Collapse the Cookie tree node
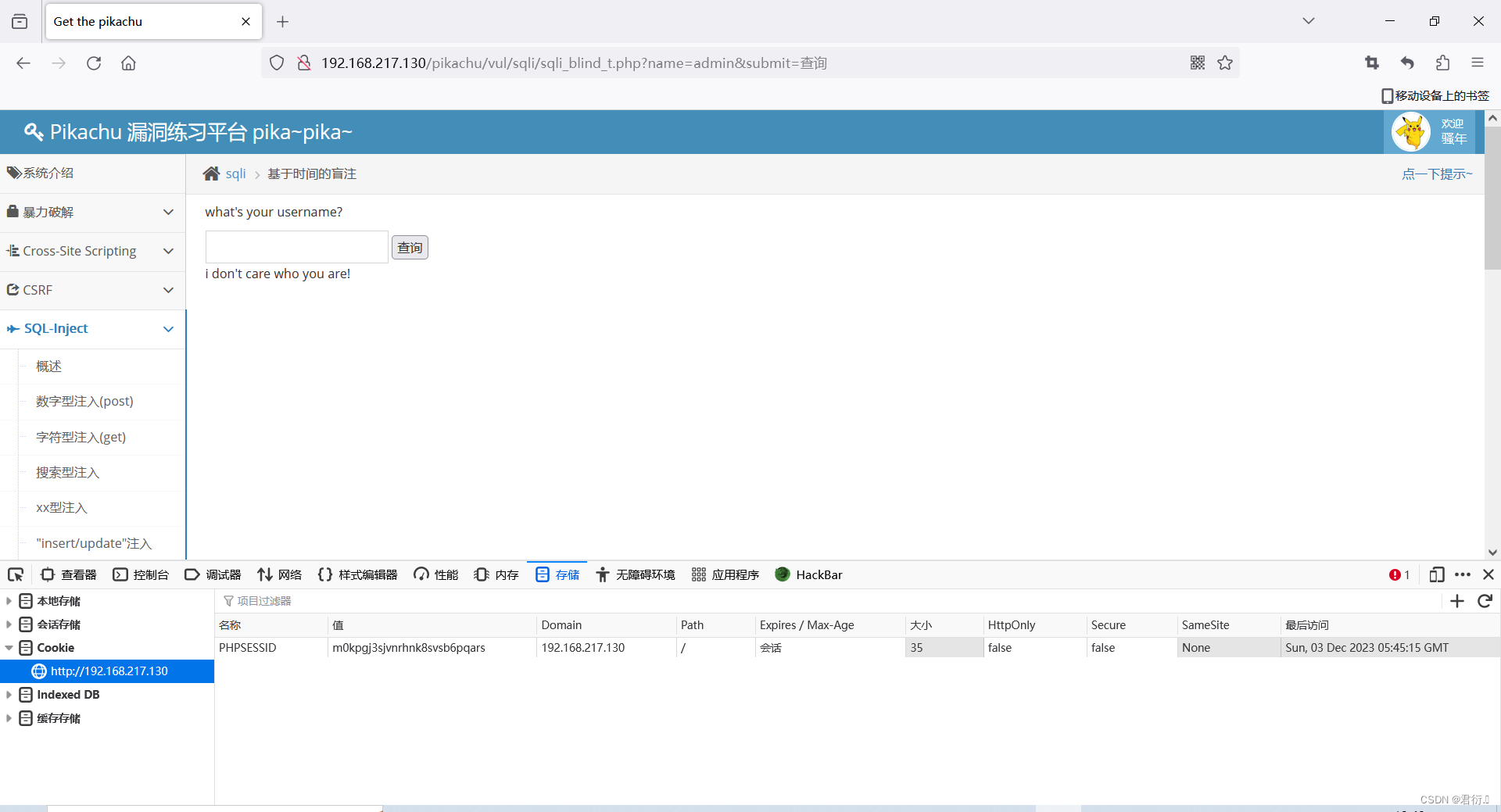 [9, 648]
